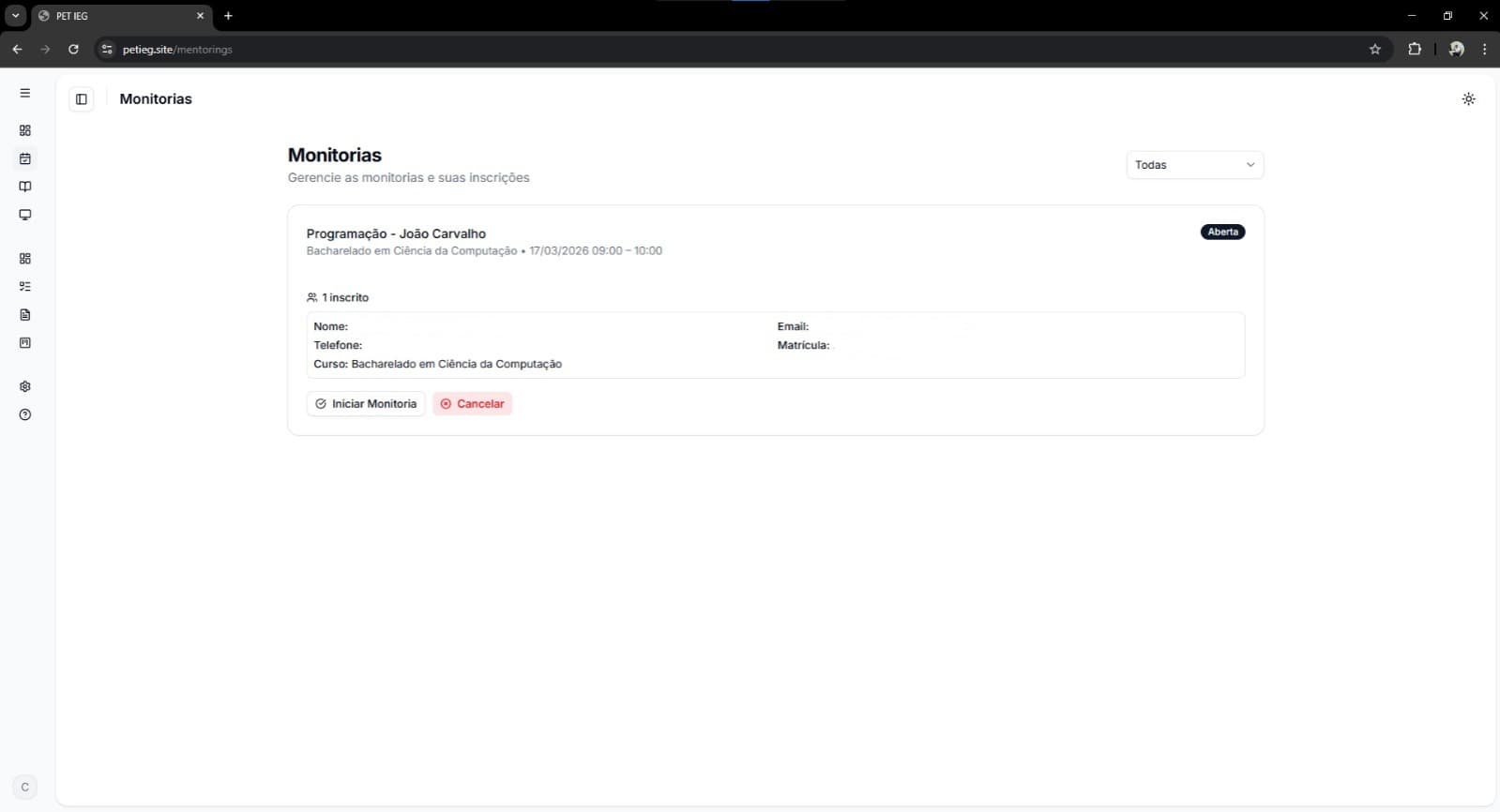The height and width of the screenshot is (812, 1500).
Task: Open the help question mark icon
Action: [25, 414]
